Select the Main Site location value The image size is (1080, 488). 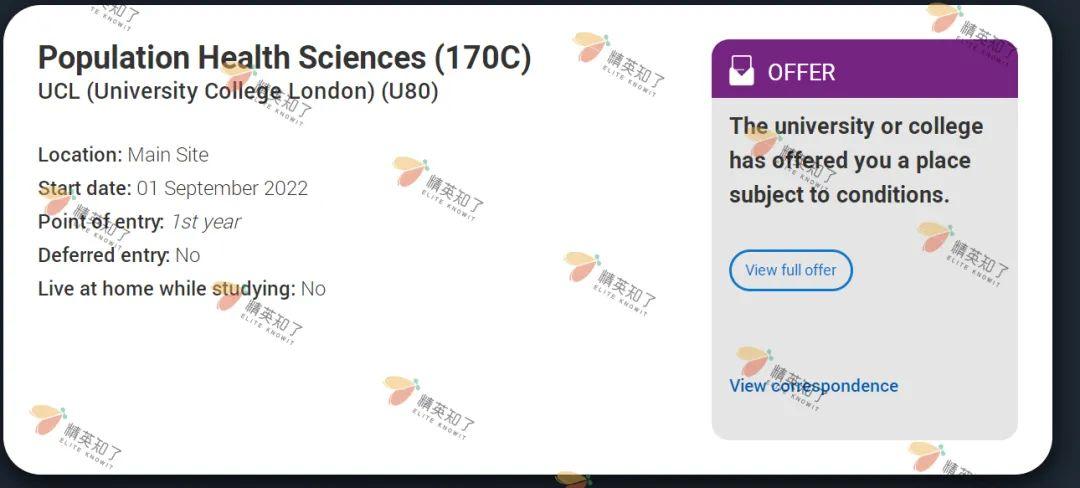click(x=168, y=155)
